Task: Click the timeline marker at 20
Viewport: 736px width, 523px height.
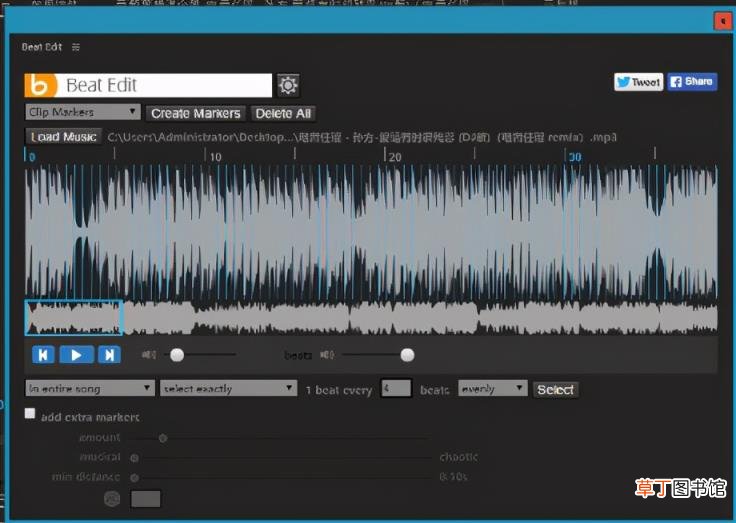Action: (395, 157)
